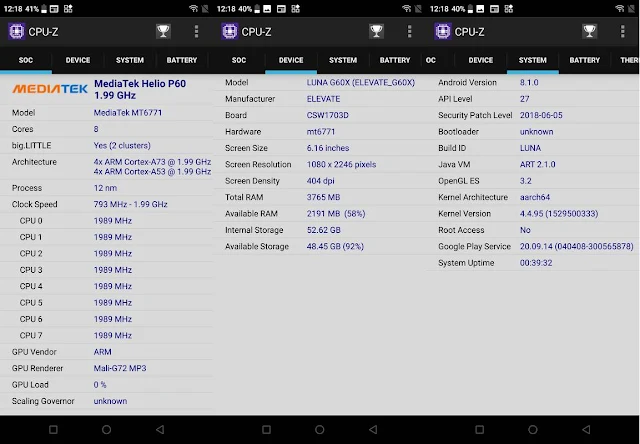Tap the home circle in the right screen

[533, 429]
